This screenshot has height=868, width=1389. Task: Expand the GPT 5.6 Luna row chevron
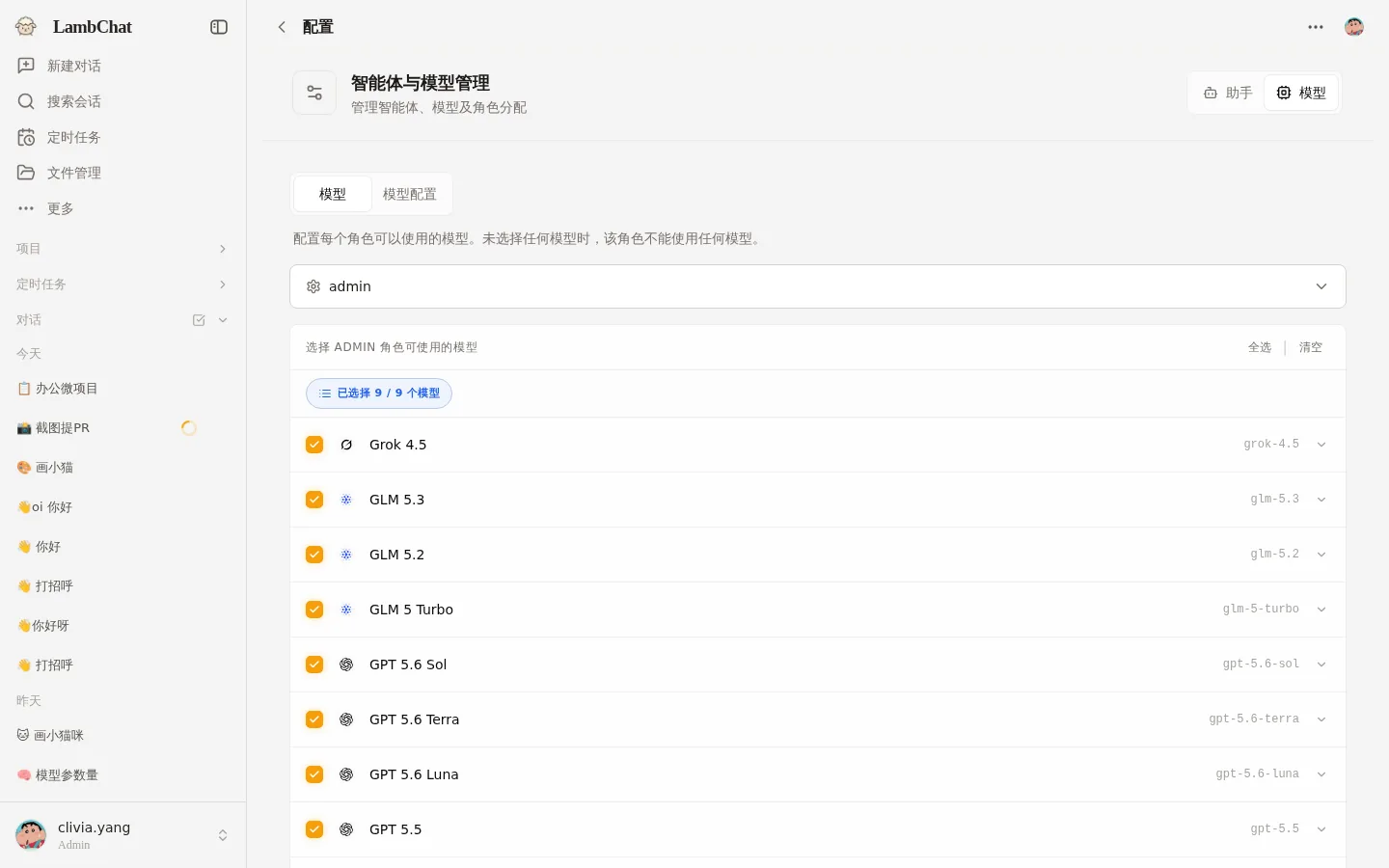click(1321, 774)
